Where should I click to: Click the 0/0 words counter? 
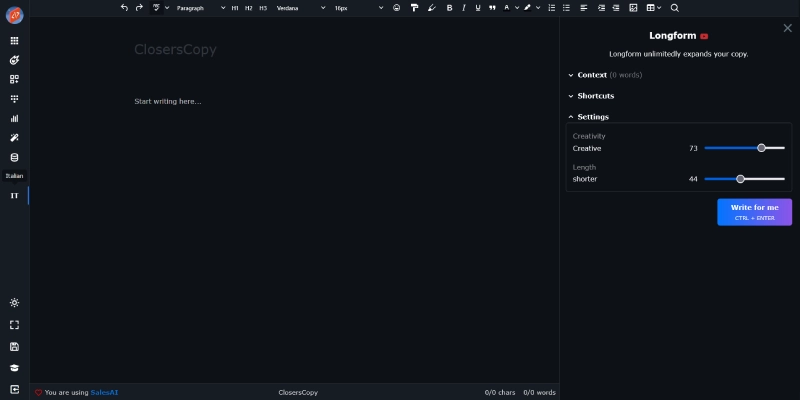(x=539, y=392)
